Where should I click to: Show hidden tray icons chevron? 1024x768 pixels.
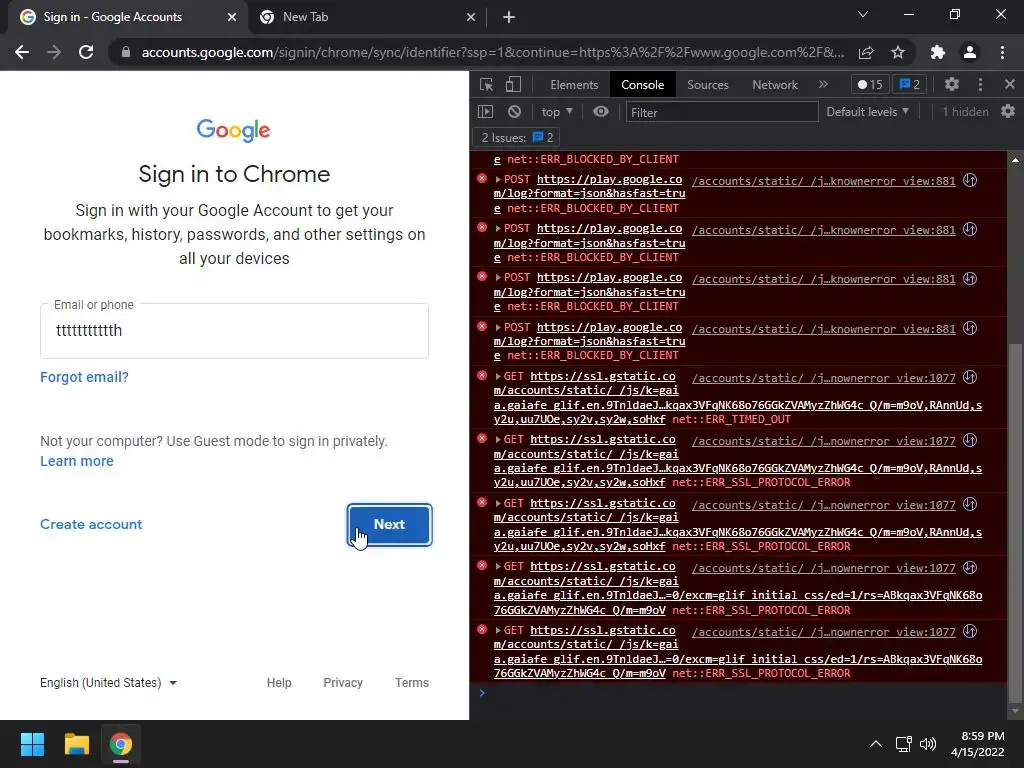(x=876, y=744)
